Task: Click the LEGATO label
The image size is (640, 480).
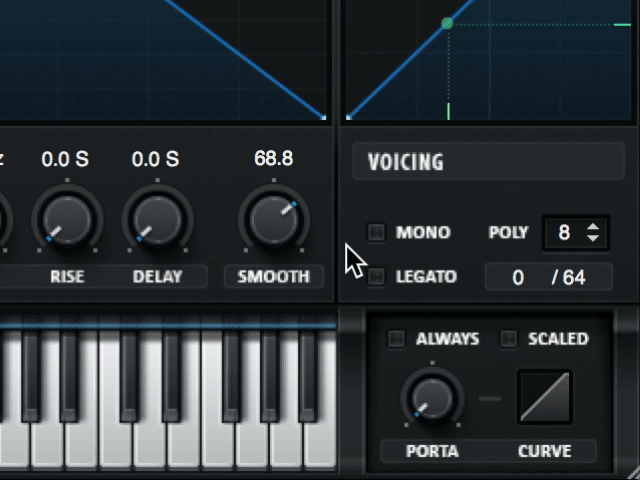Action: [x=426, y=277]
